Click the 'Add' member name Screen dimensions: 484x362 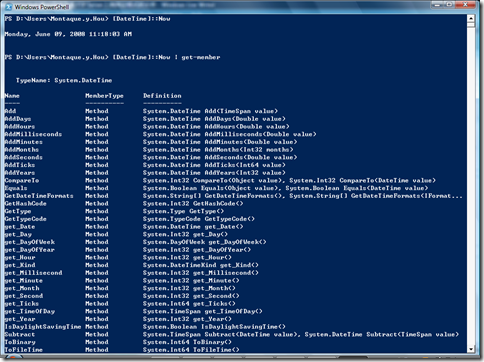click(10, 111)
